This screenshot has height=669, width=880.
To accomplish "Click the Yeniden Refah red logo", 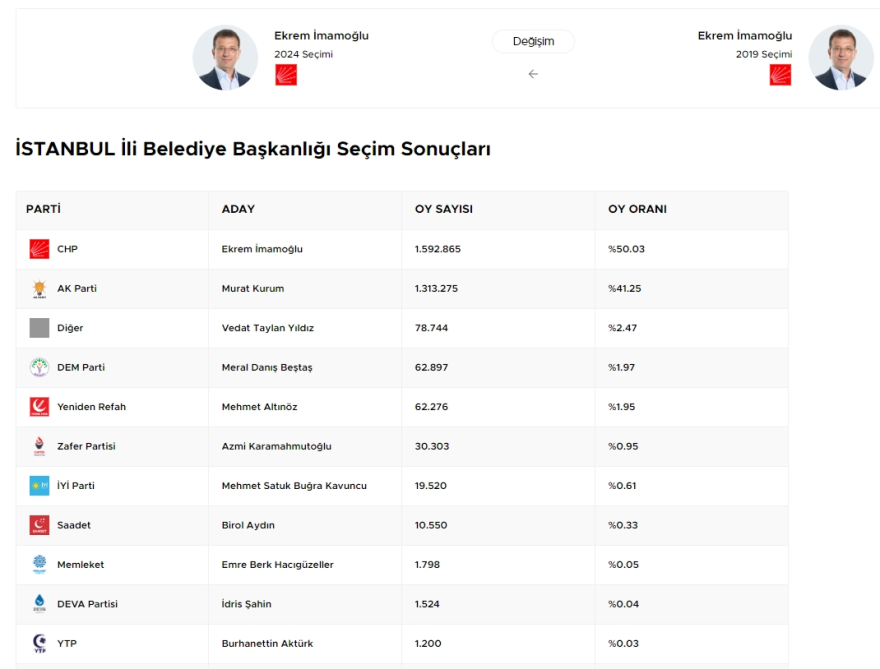I will tap(39, 406).
